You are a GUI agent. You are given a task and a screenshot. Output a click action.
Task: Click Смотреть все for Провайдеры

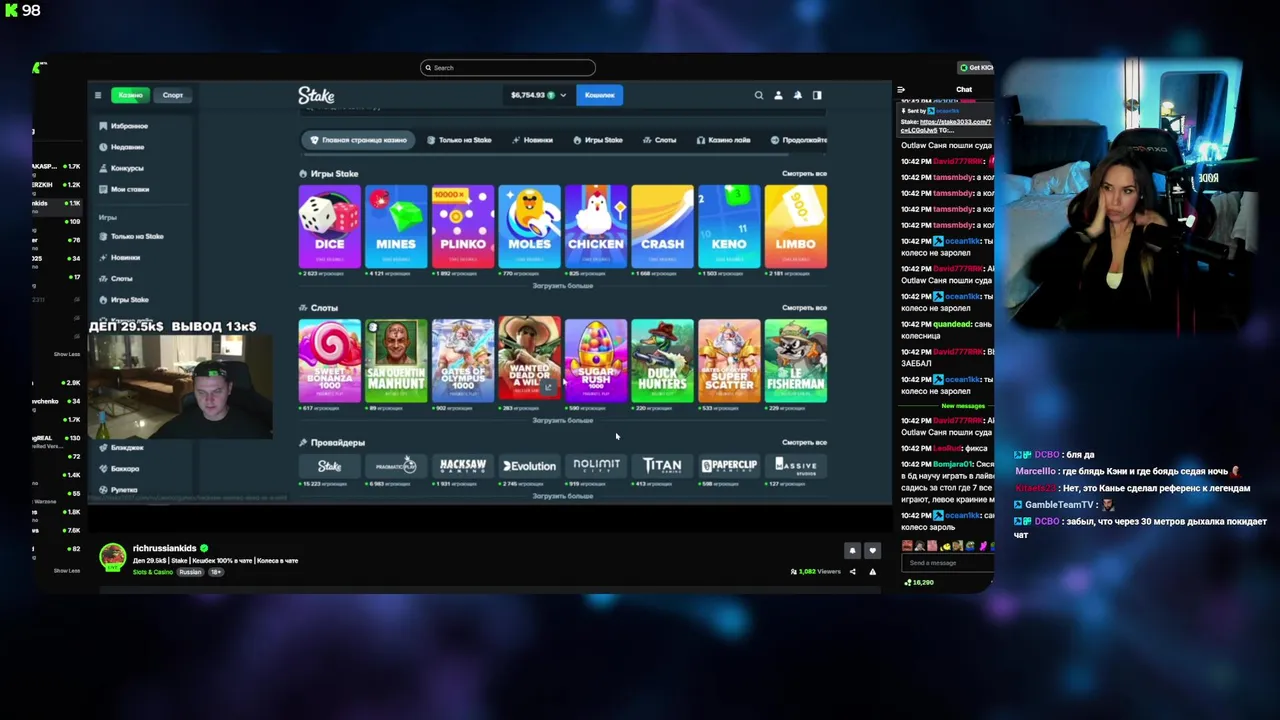point(804,442)
